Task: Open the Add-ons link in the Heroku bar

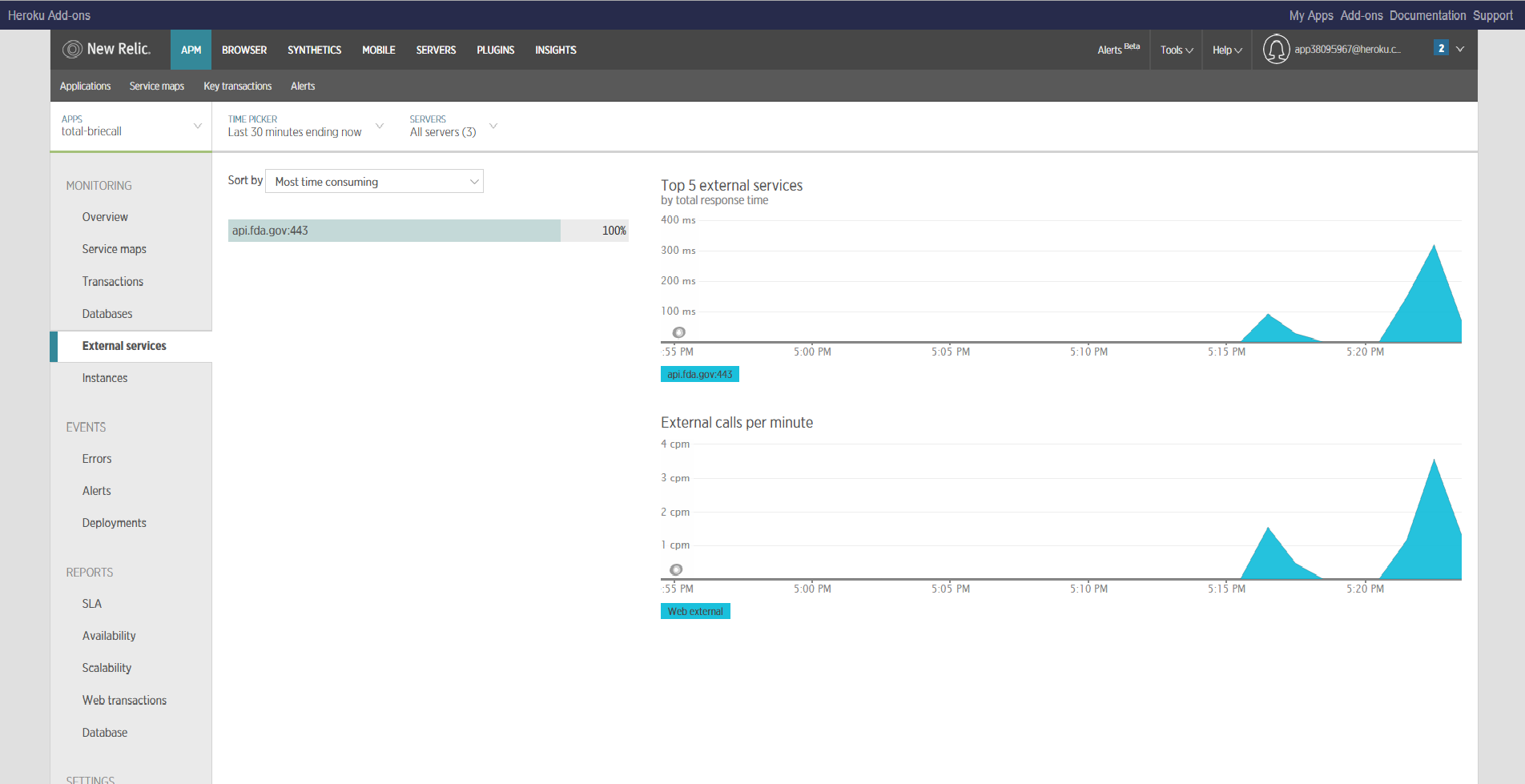Action: 1362,15
